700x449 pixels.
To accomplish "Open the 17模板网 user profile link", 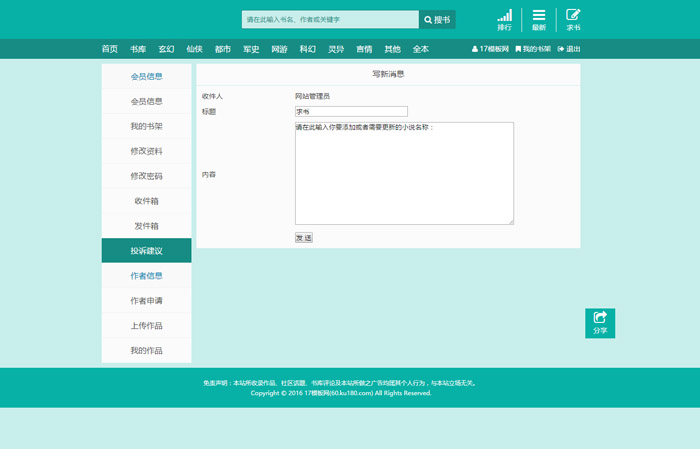I will pos(490,49).
